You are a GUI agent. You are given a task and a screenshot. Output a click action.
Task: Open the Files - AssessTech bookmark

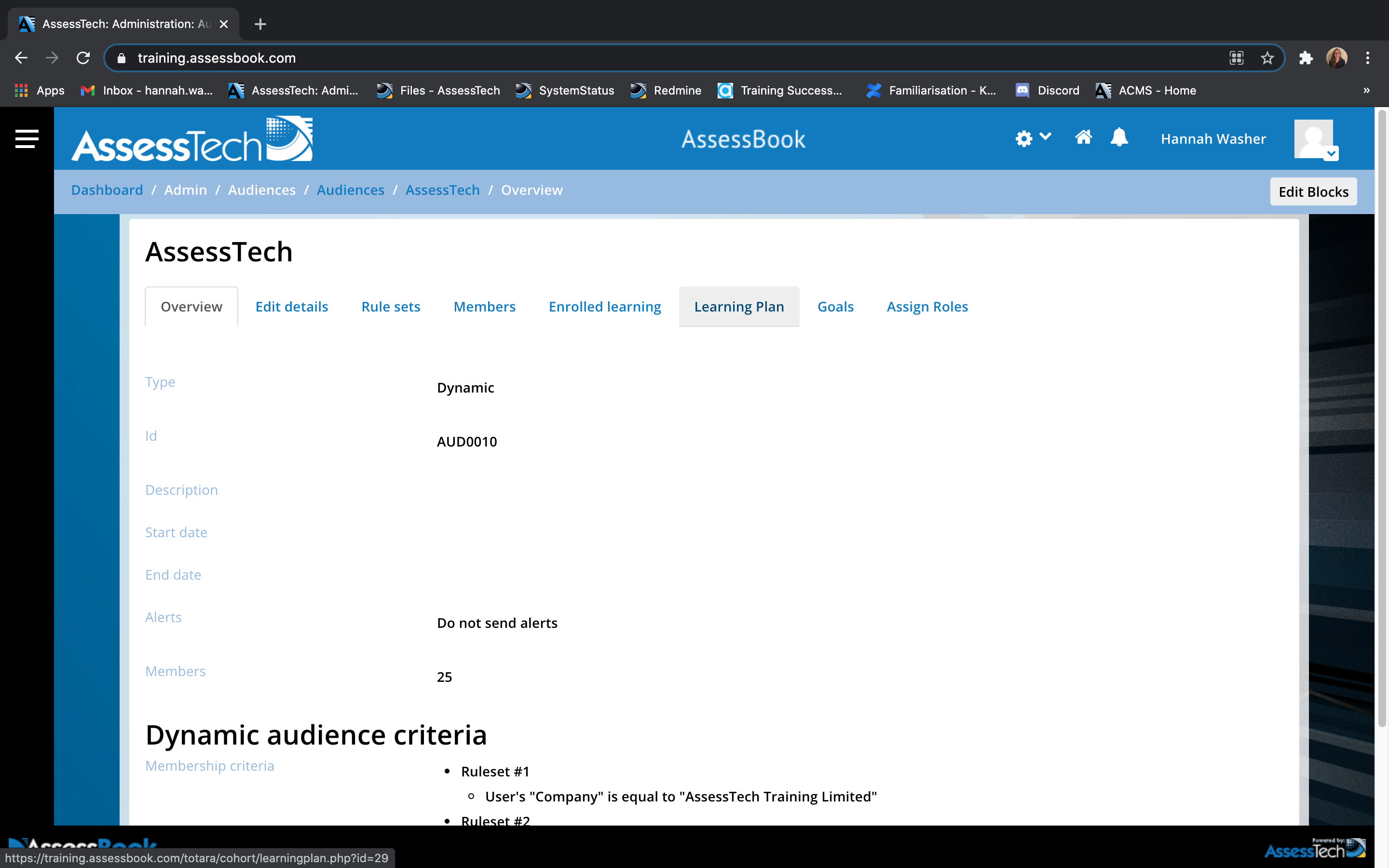pyautogui.click(x=438, y=90)
